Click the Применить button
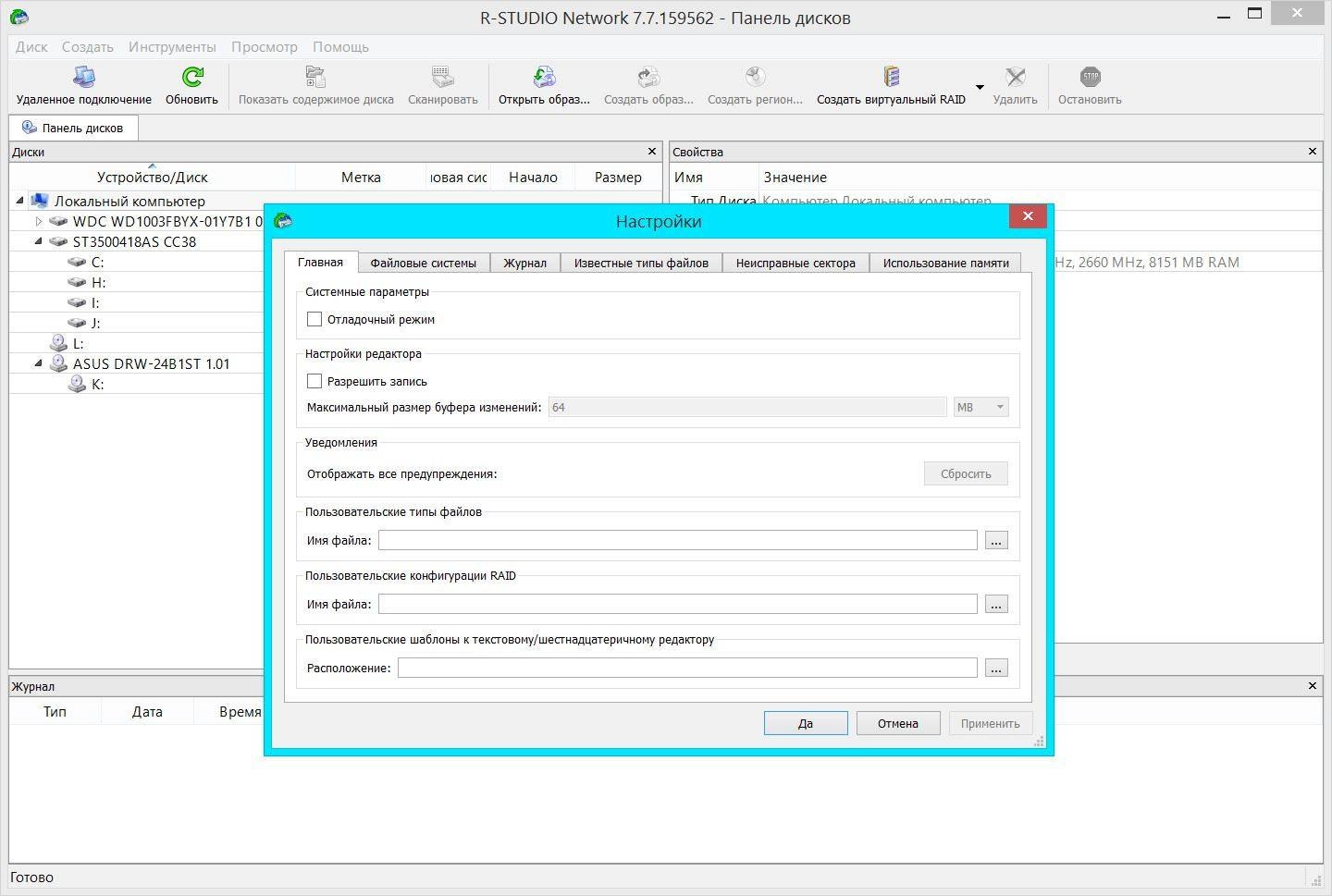 pos(991,723)
